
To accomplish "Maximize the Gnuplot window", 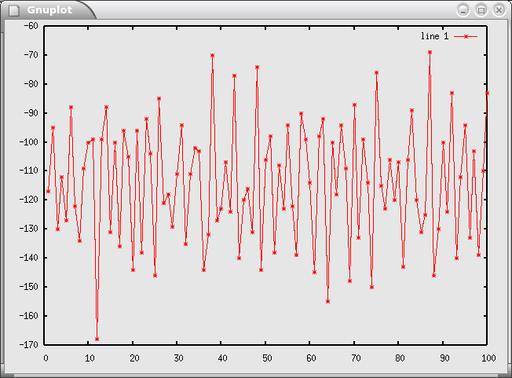I will click(481, 10).
